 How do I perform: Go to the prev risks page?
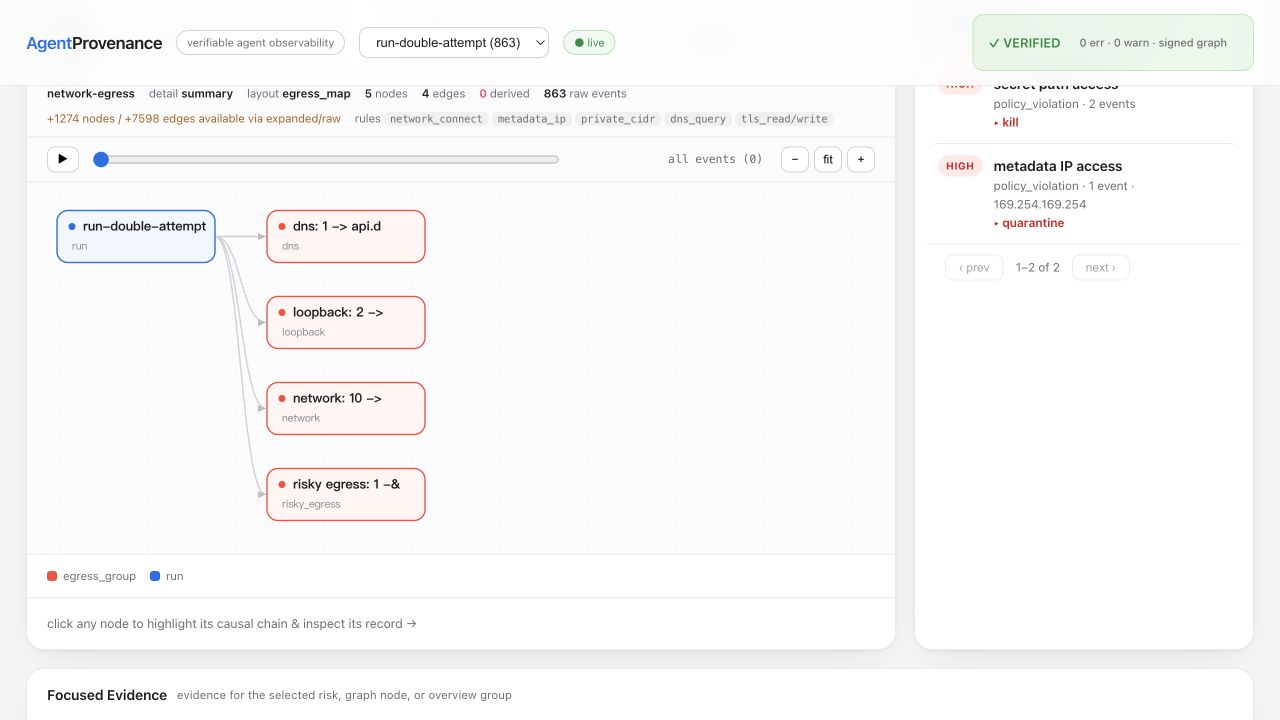click(974, 267)
